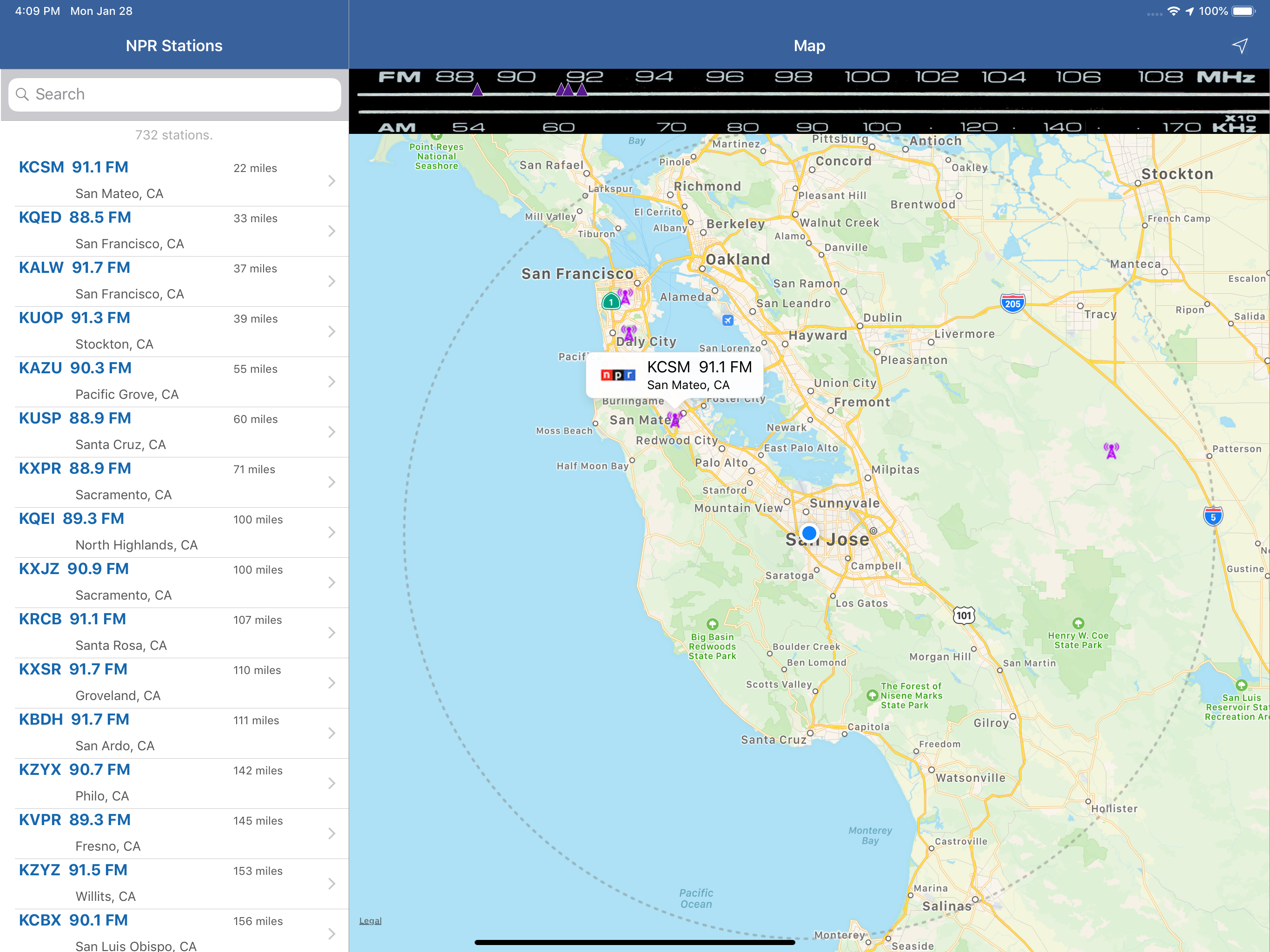
Task: Tap San Luis Reservoir park icon
Action: coord(1241,685)
